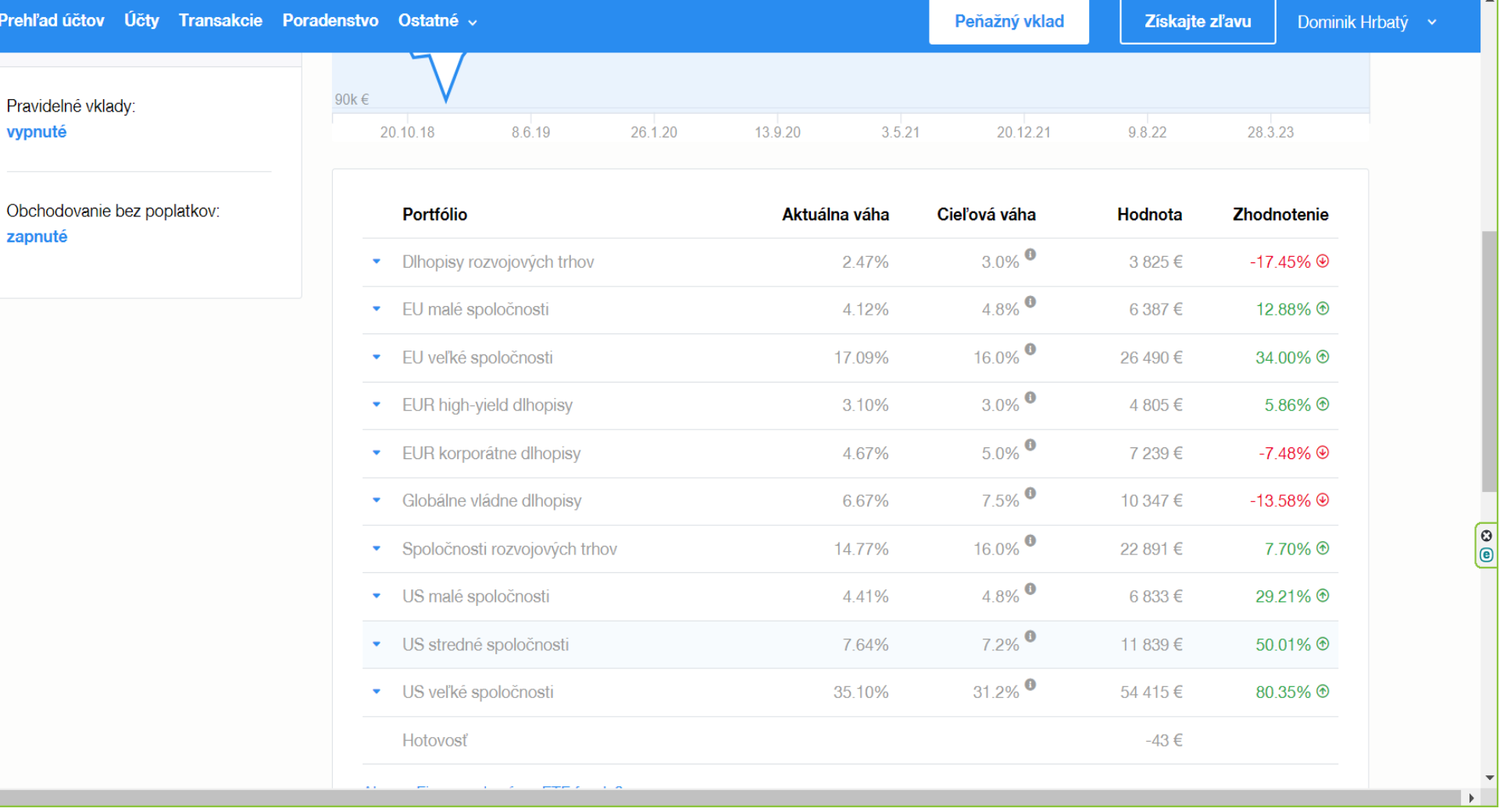Viewport: 1500px width, 812px height.
Task: Click info icon beside US veľké spoločnosti 31.2%
Action: point(1030,685)
